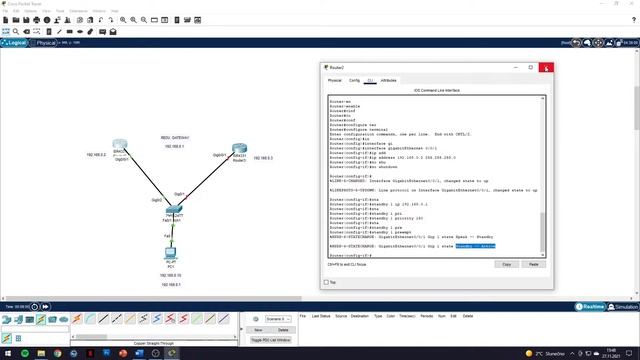Click the Delete scenario button
640x360 pixels.
[283, 330]
